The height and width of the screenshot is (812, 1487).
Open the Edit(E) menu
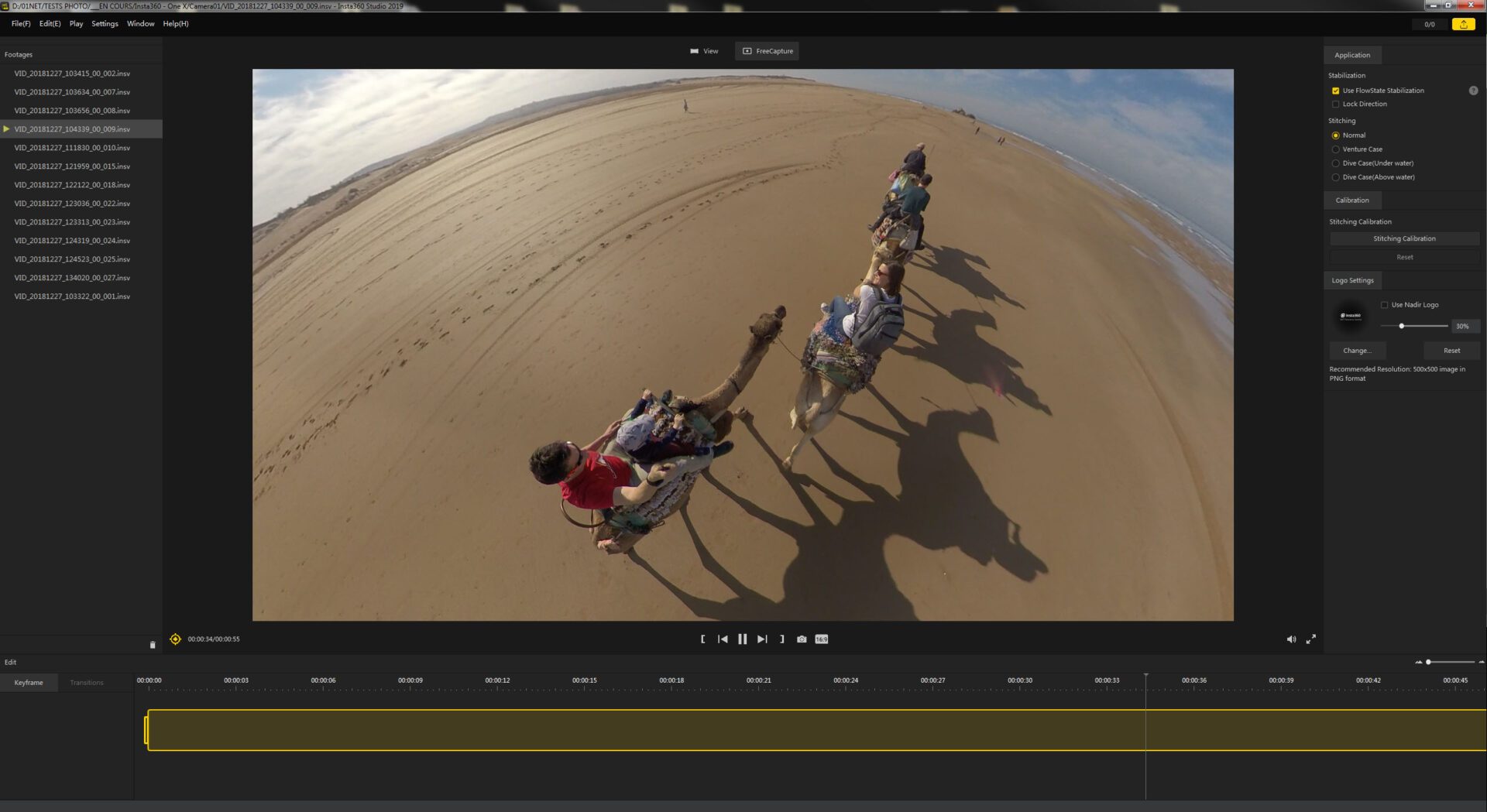pyautogui.click(x=50, y=24)
